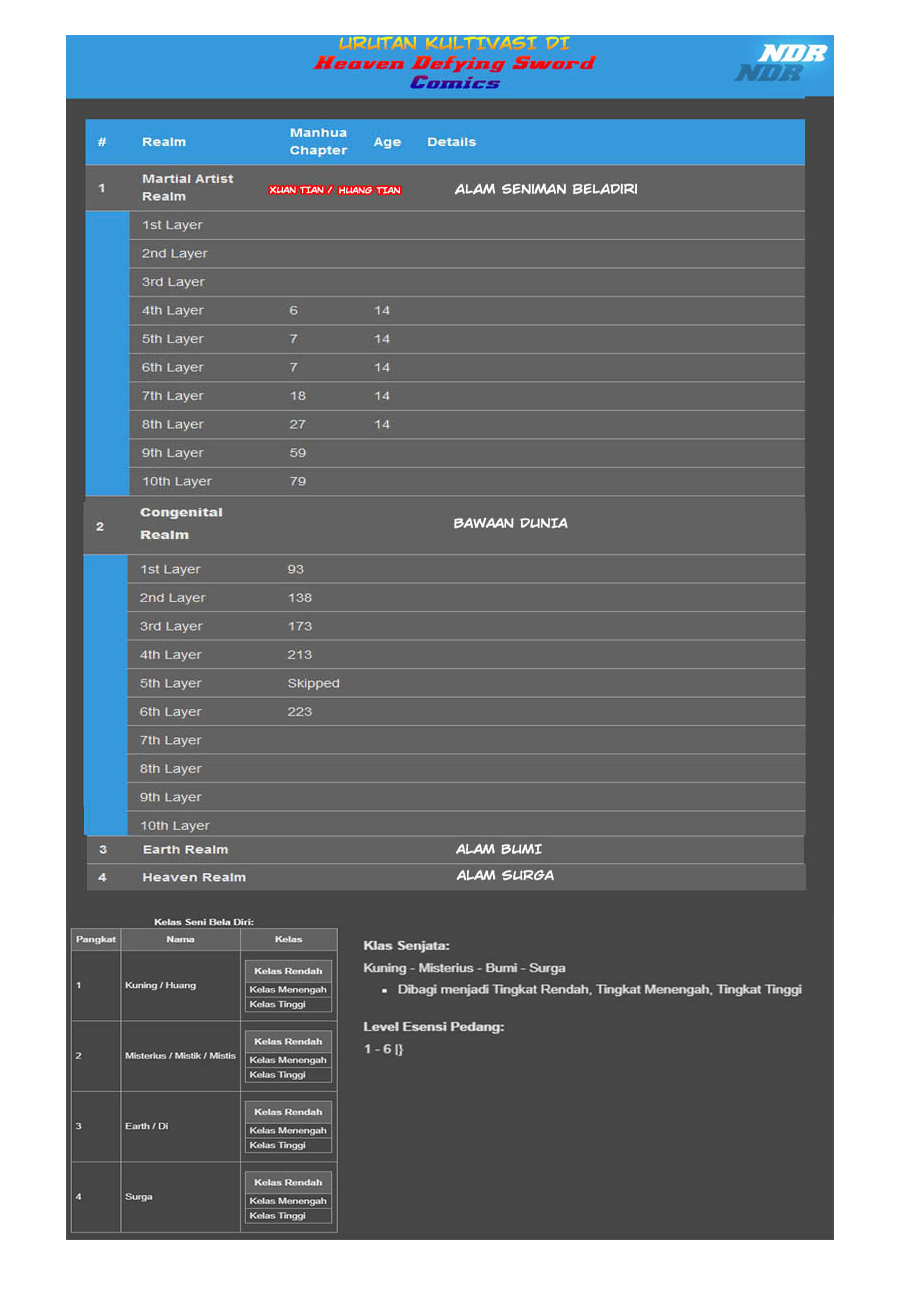Image resolution: width=900 pixels, height=1291 pixels.
Task: Click the ALAM SENIMAN BELADIRI detail text
Action: (x=547, y=188)
